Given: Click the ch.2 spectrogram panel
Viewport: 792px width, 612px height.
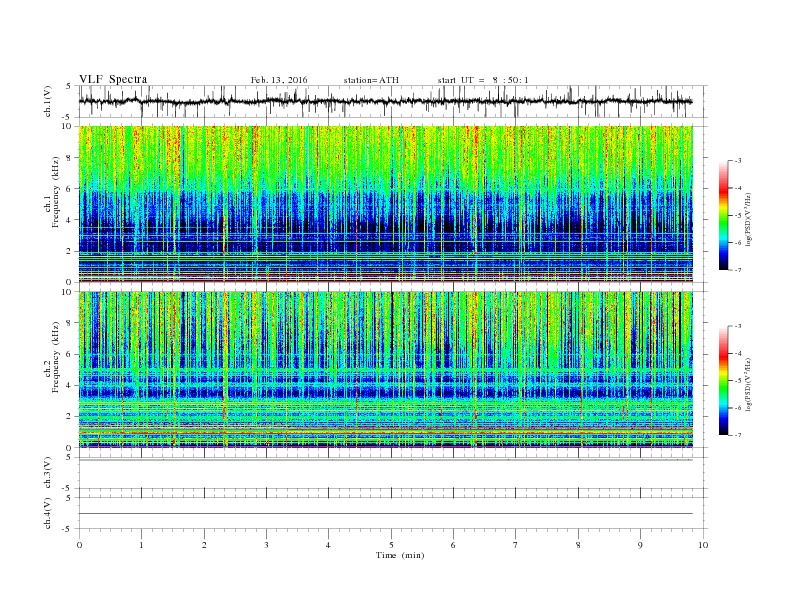Looking at the screenshot, I should pos(386,370).
